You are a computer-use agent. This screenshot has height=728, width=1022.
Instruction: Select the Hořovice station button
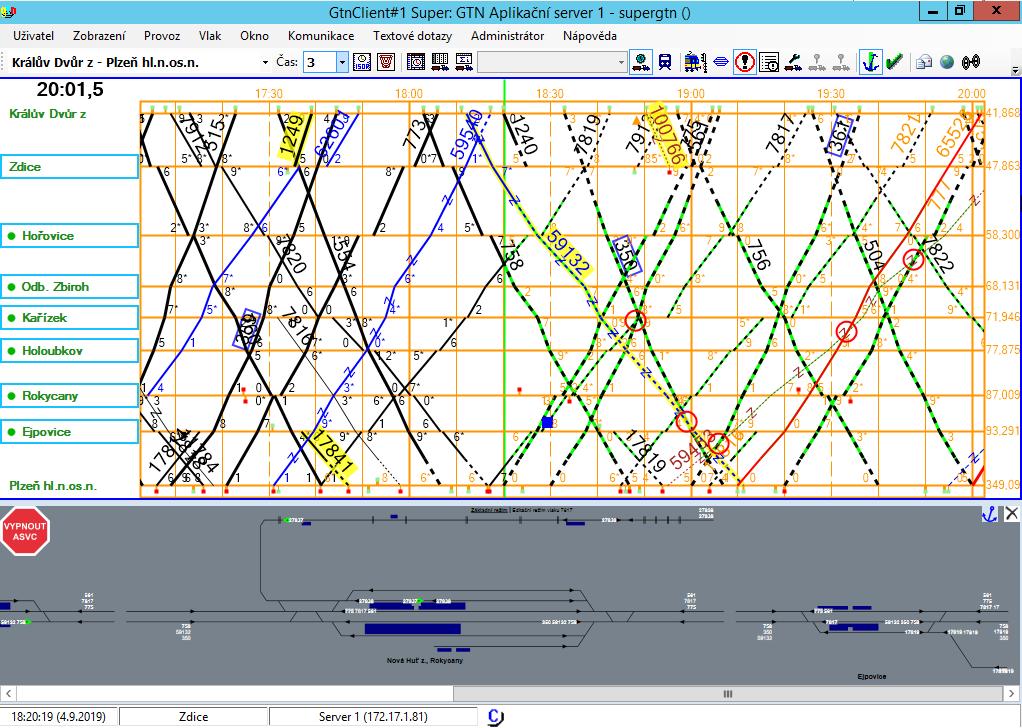(69, 236)
